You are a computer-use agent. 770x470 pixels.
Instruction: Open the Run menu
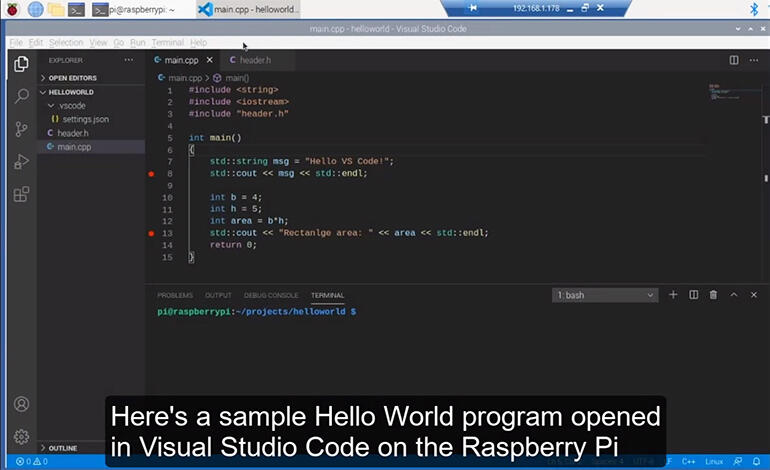138,43
